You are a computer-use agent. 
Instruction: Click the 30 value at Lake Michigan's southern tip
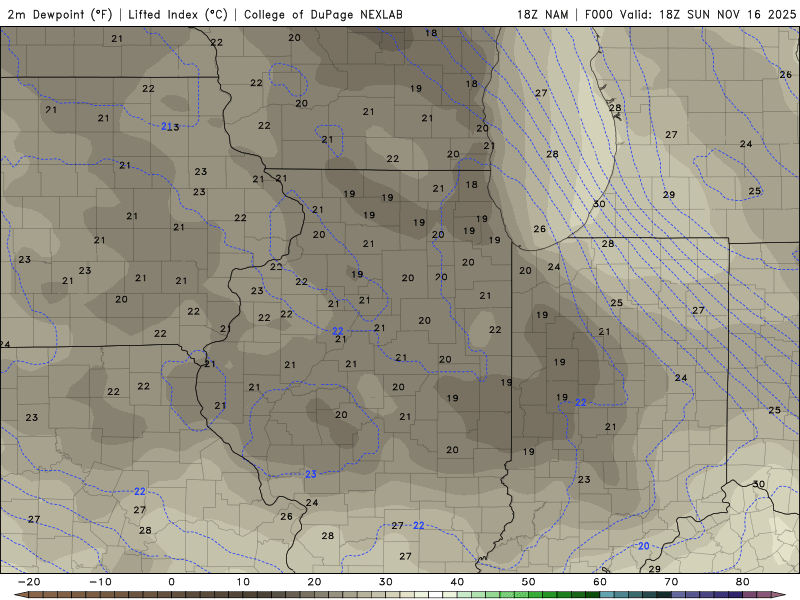[599, 204]
